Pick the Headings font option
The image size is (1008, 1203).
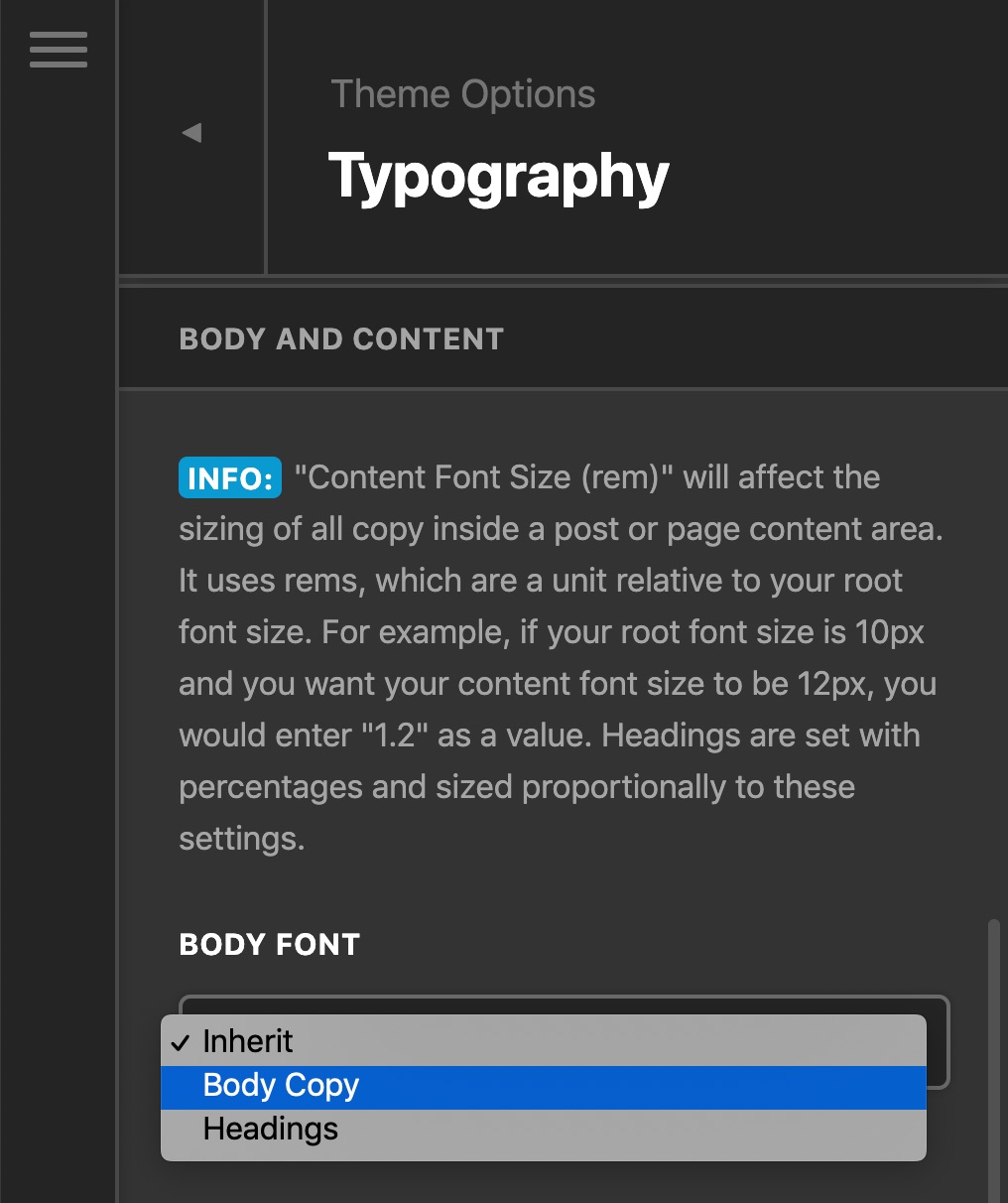pos(544,1131)
